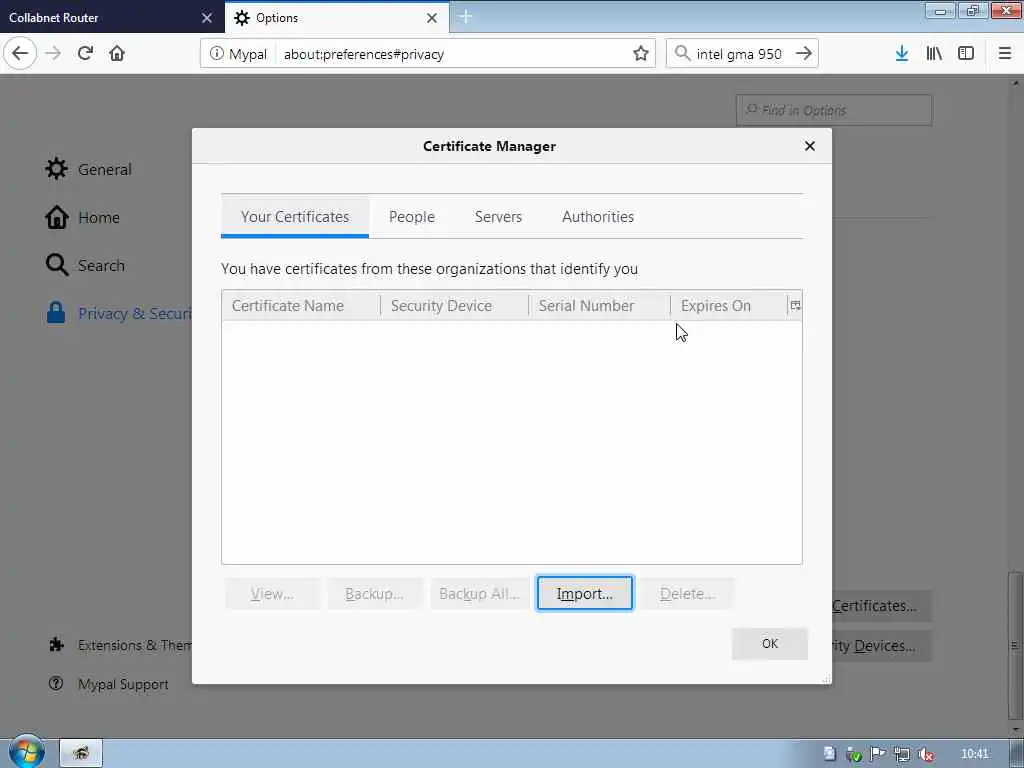
Task: Open the column picker icon
Action: pos(795,305)
